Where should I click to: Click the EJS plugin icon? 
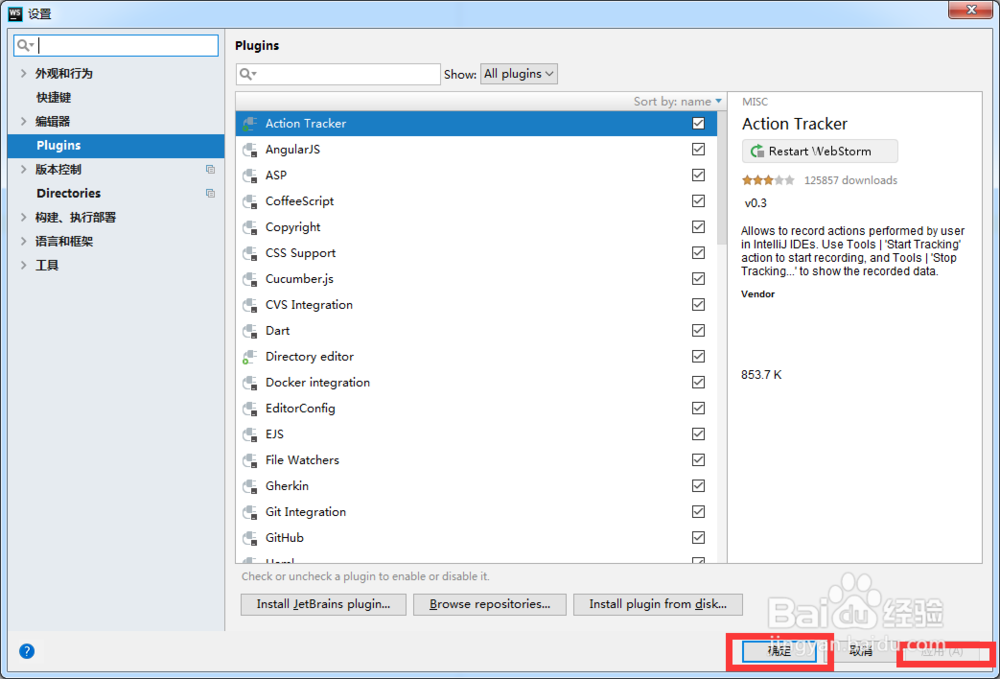[250, 434]
